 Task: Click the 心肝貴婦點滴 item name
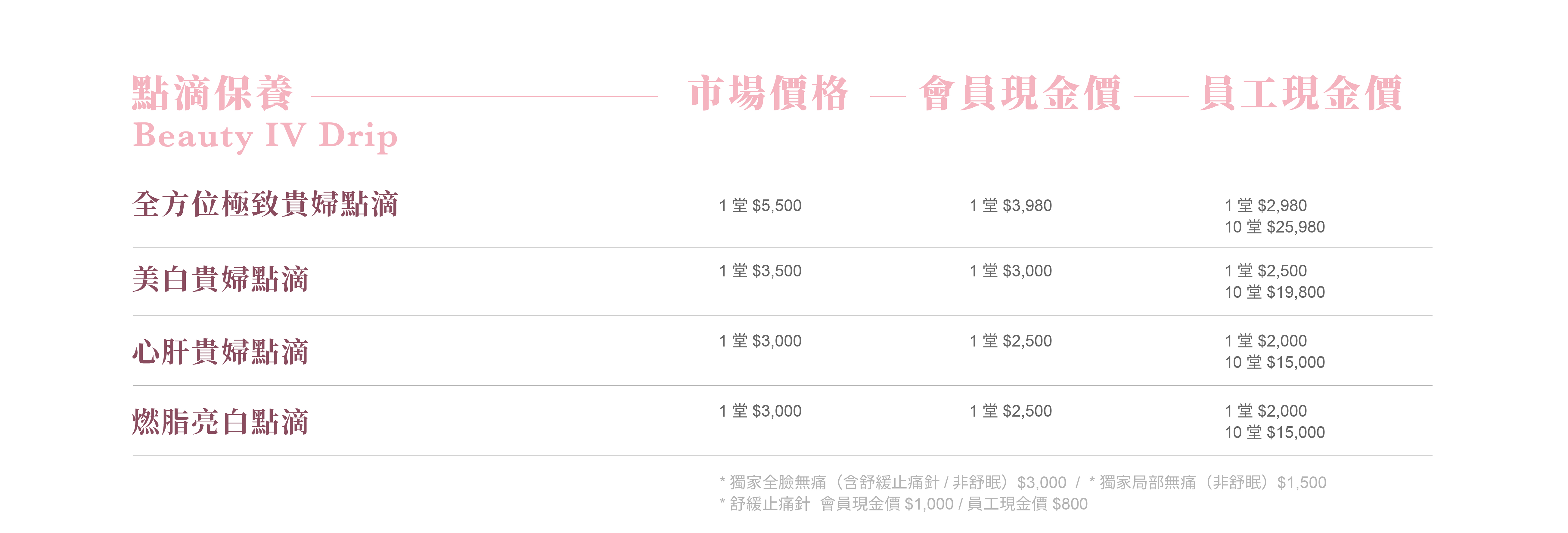[x=220, y=352]
